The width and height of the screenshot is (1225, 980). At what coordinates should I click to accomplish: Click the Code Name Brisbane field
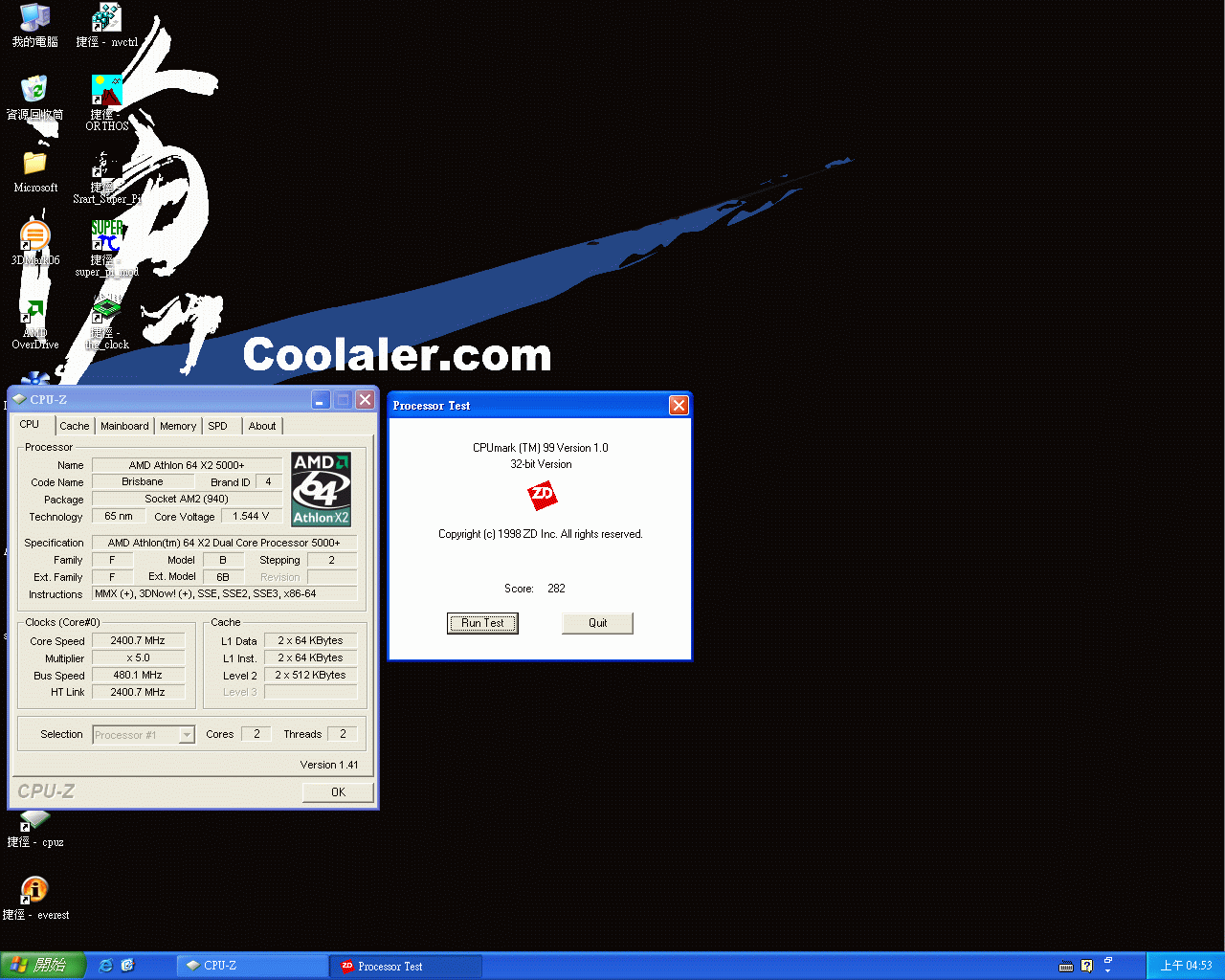pyautogui.click(x=143, y=481)
